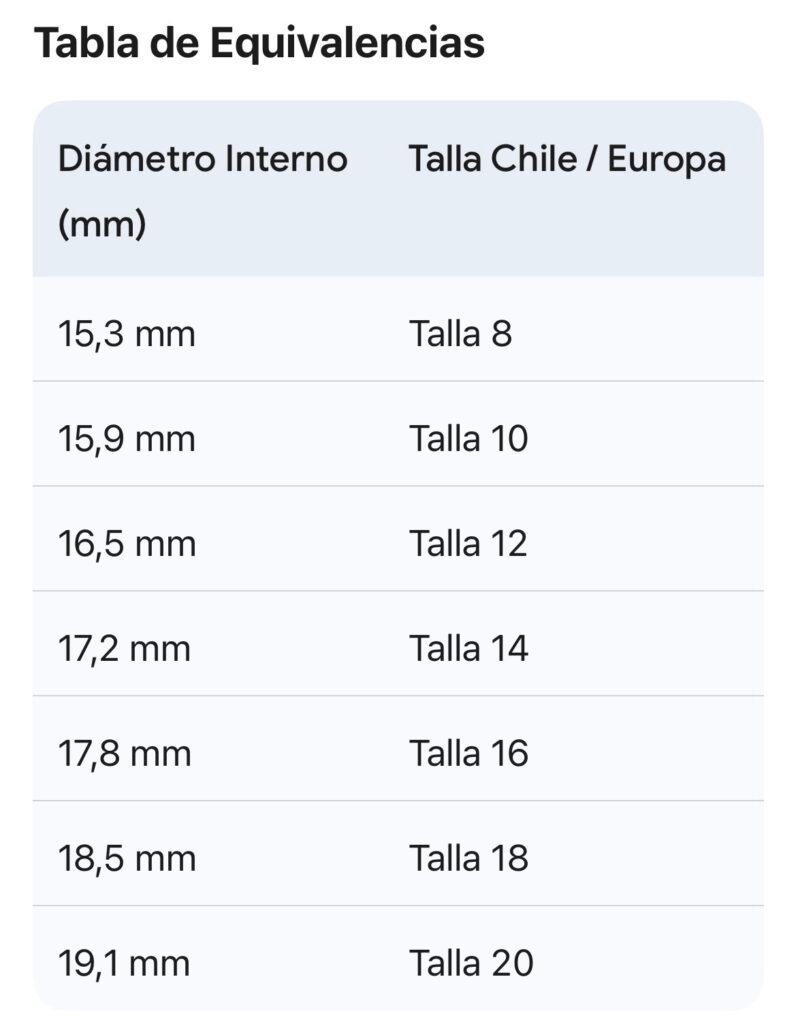
Task: Select the '15,9 mm' diameter cell
Action: point(126,439)
